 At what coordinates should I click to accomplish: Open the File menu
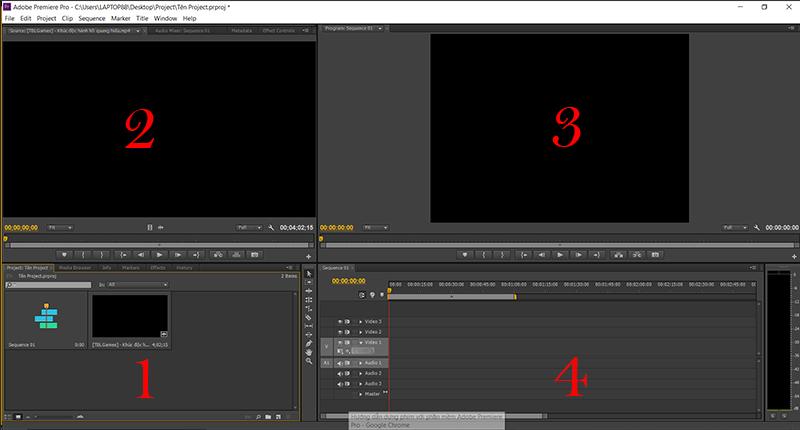(x=10, y=18)
